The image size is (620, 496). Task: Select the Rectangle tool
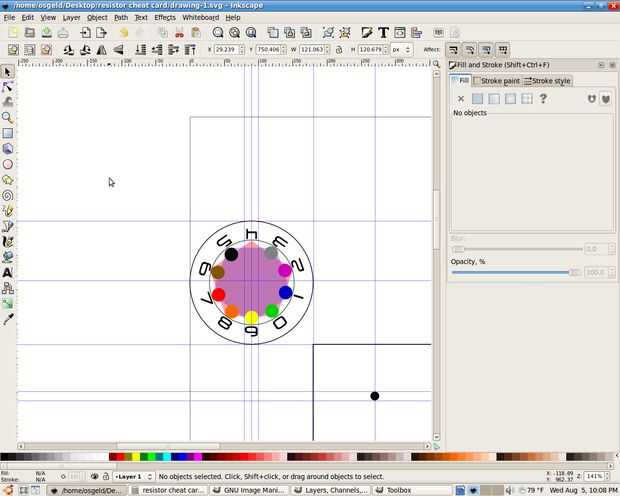[x=8, y=133]
